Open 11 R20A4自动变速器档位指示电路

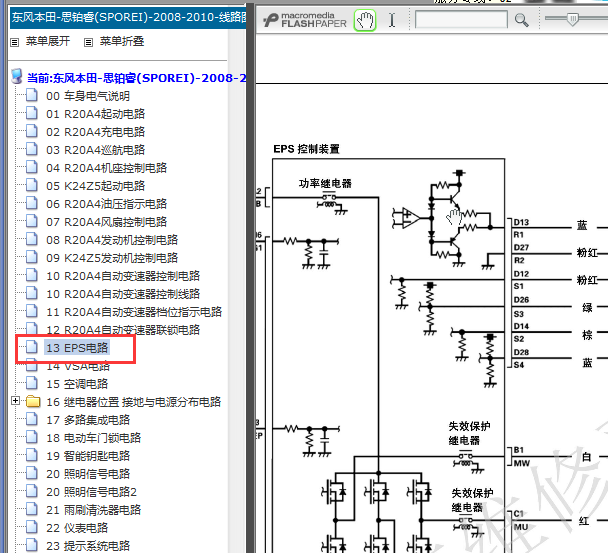pos(134,312)
